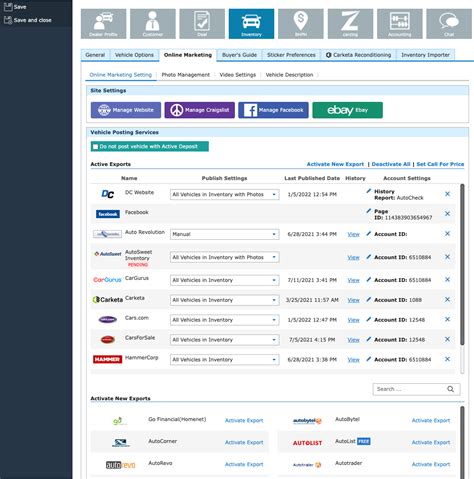This screenshot has width=474, height=479.
Task: Click Activate New Export link
Action: click(x=335, y=164)
